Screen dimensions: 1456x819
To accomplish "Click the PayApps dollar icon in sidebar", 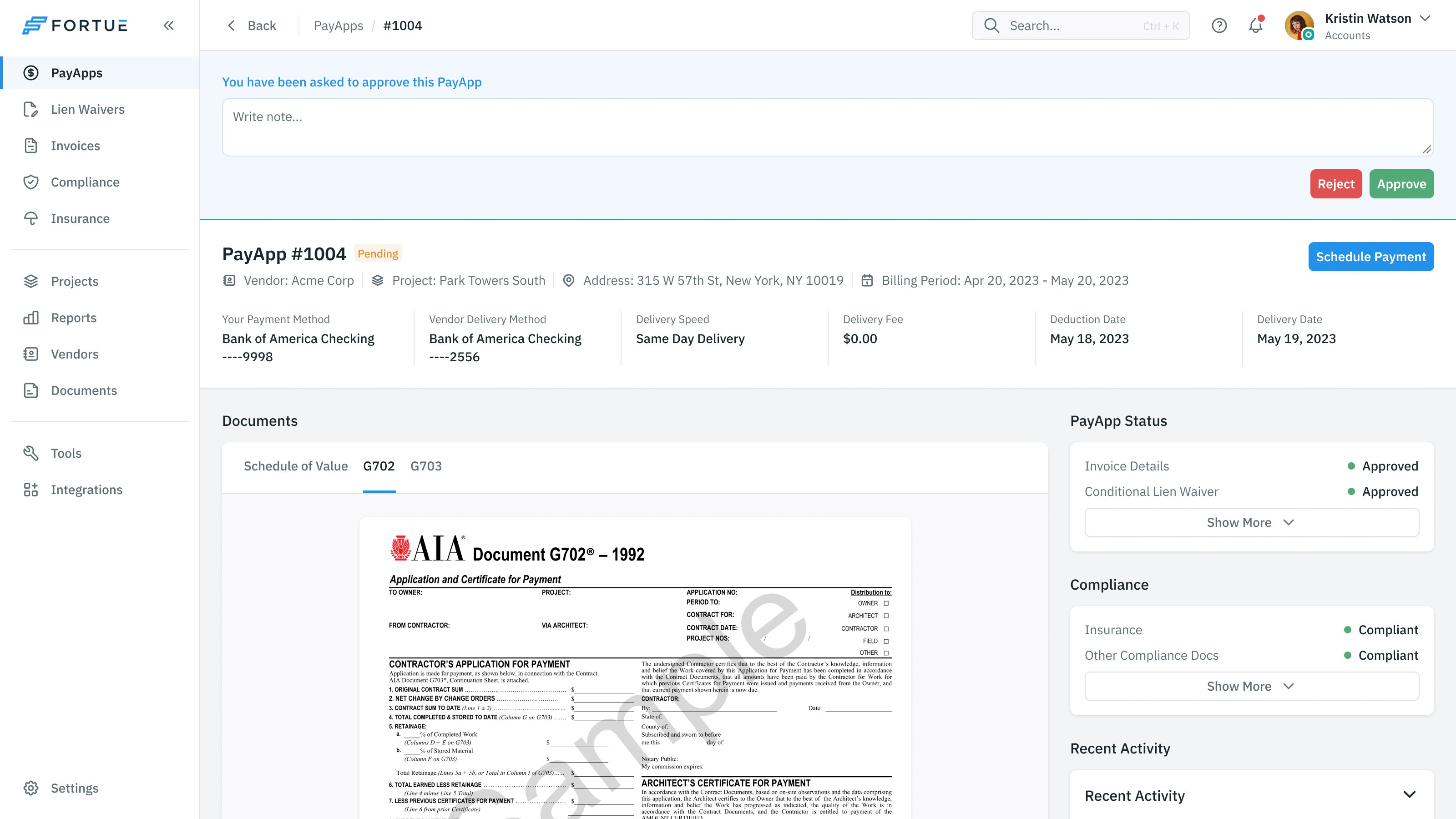I will pos(31,73).
